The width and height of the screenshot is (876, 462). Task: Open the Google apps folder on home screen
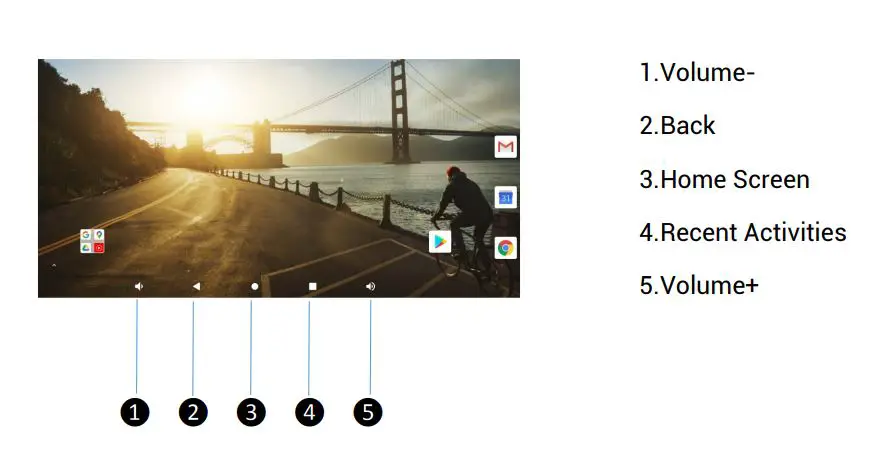click(92, 241)
